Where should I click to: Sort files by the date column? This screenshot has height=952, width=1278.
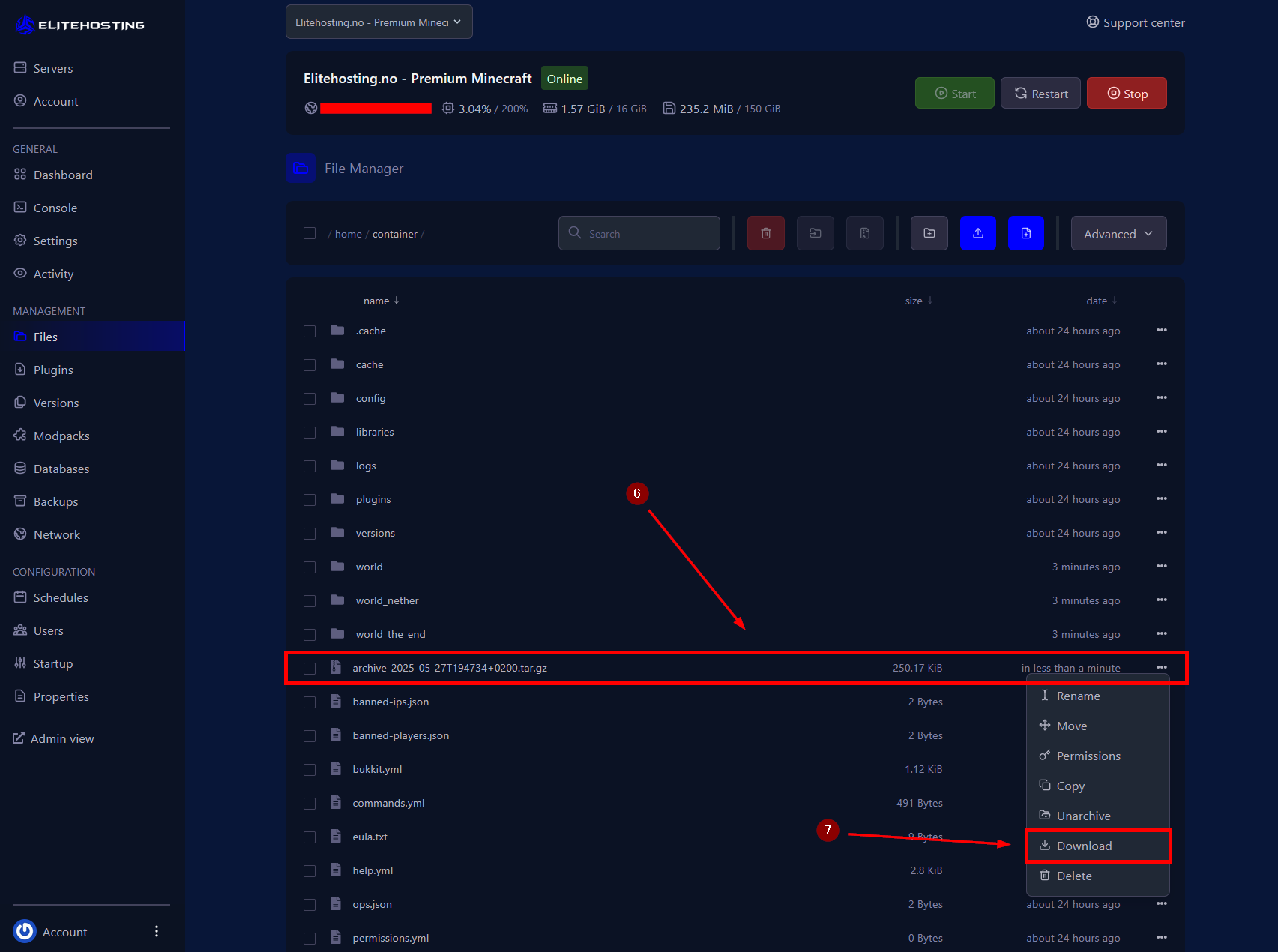coord(1102,301)
